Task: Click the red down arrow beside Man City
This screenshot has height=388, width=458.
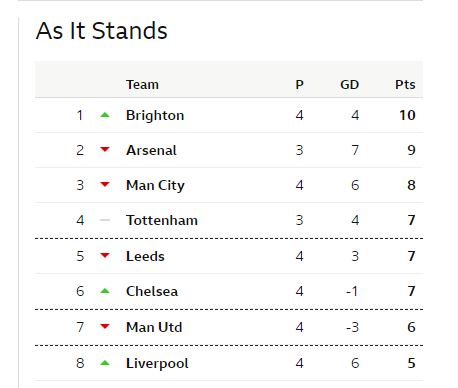Action: (x=105, y=184)
